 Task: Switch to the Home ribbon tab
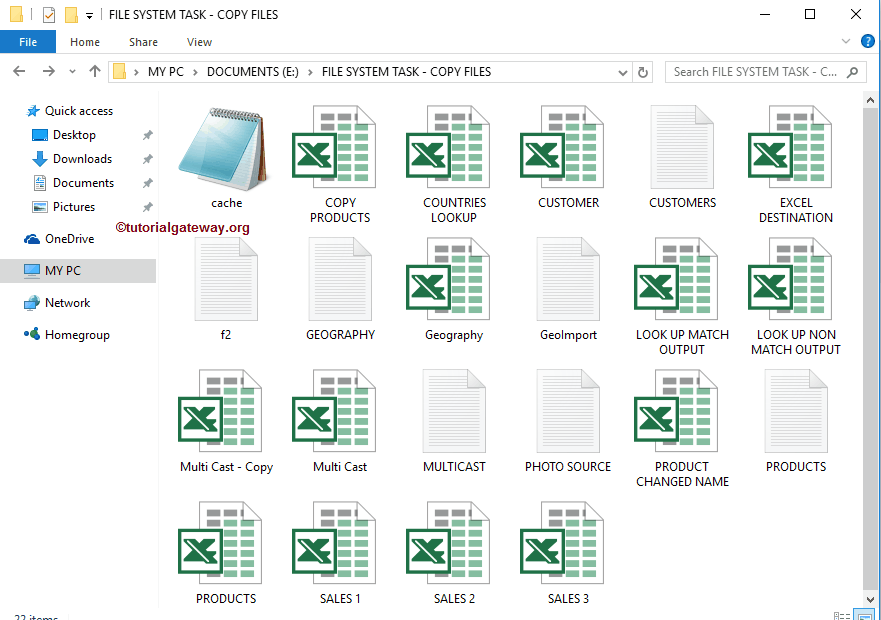(85, 42)
